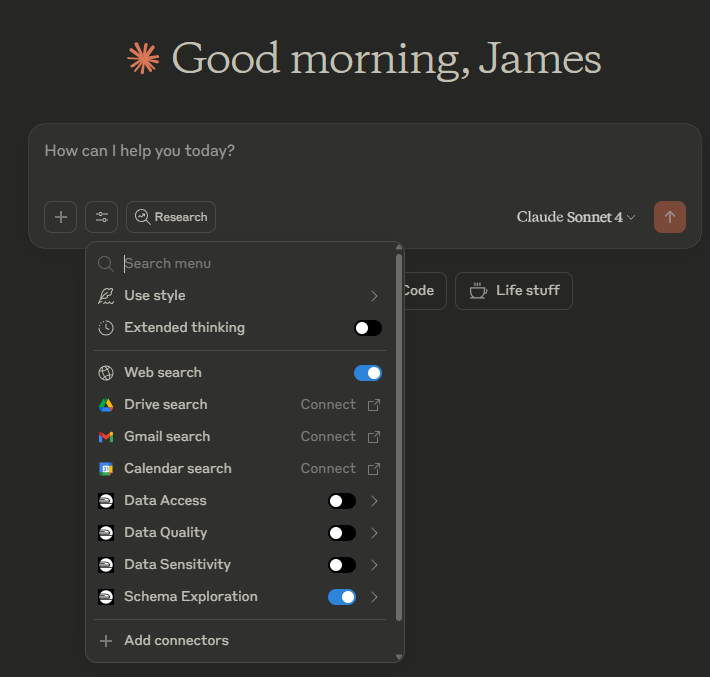The image size is (710, 677).
Task: Open the Claude Sonnet 4 model selector
Action: [576, 217]
